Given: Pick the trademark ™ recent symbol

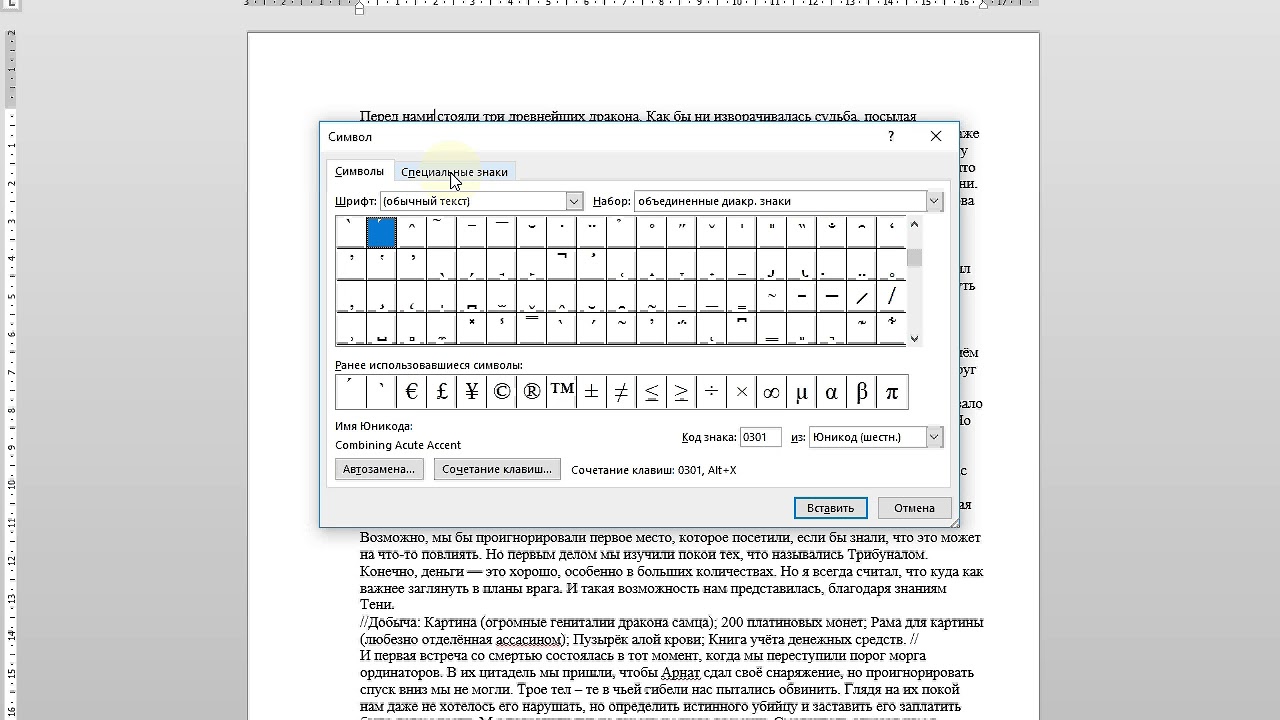Looking at the screenshot, I should 561,392.
